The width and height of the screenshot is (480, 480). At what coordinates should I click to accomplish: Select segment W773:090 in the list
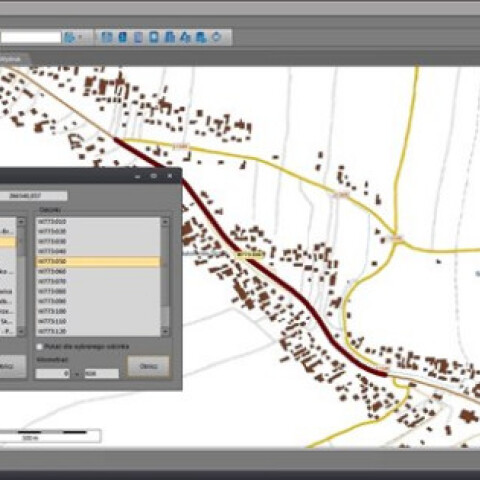pyautogui.click(x=98, y=301)
